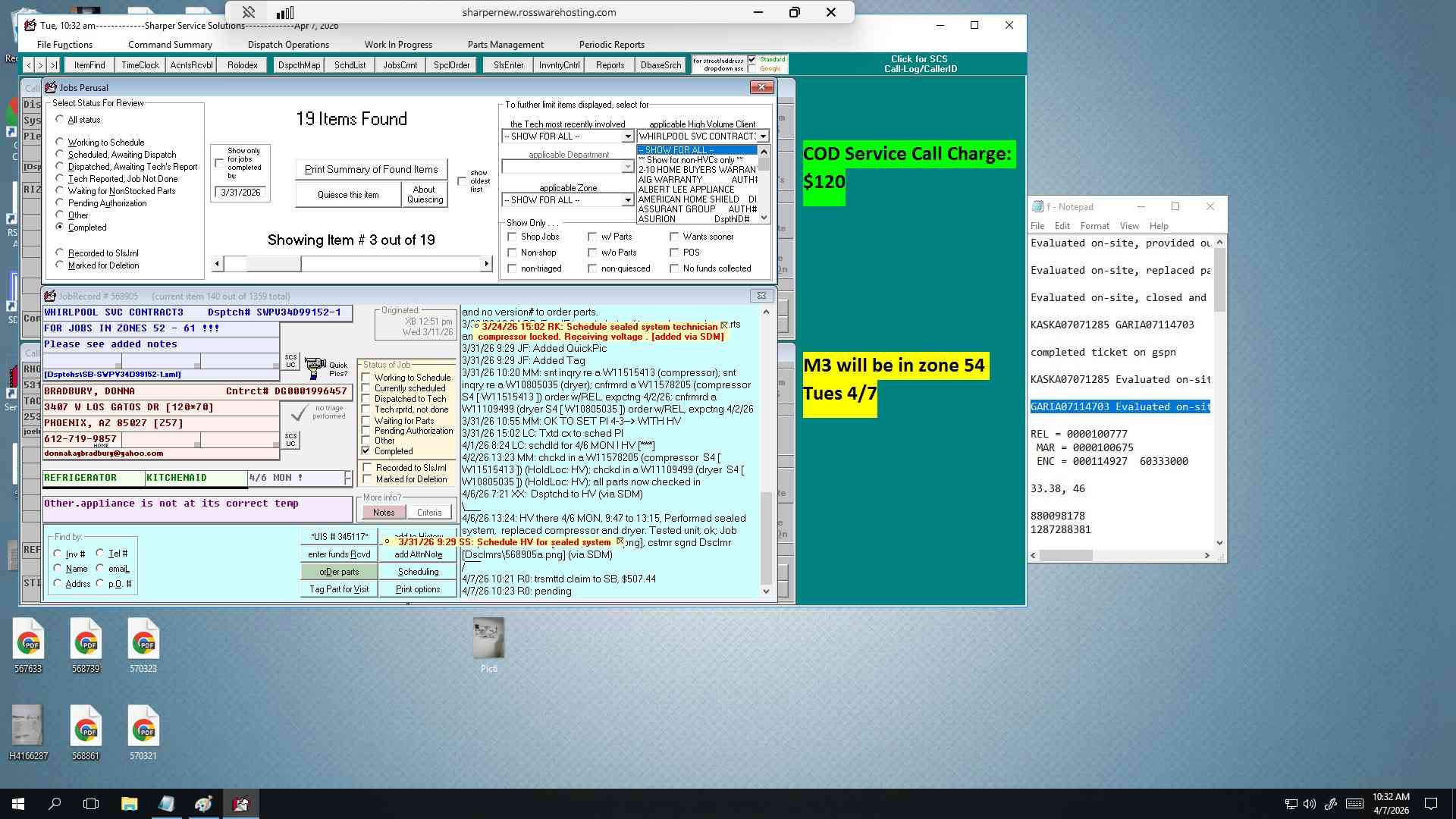
Task: Expand the Tech most recently involved dropdown
Action: 627,136
